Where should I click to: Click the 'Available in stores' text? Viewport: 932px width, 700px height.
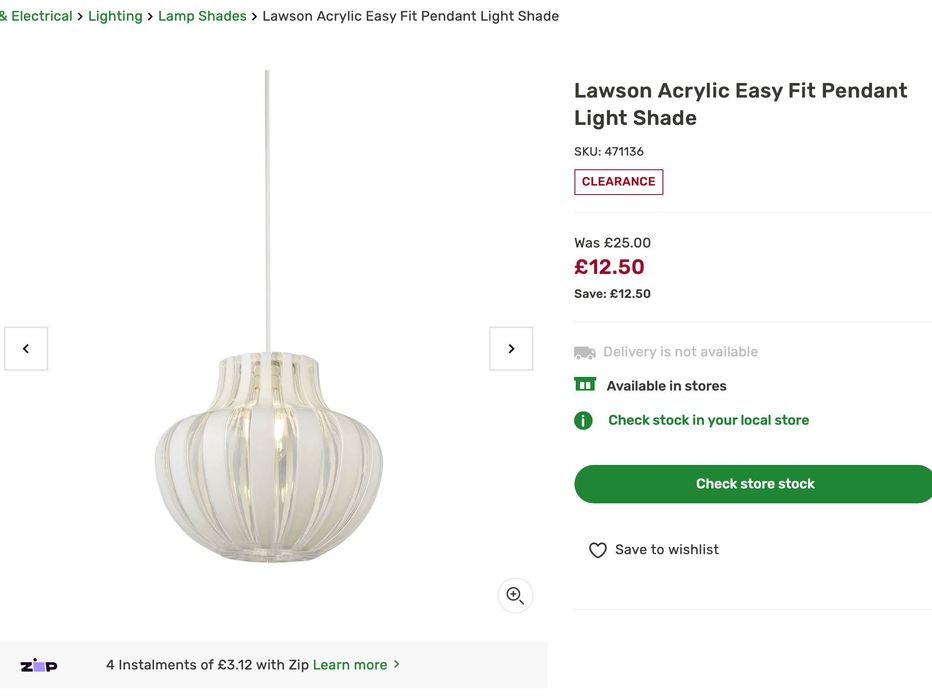[x=666, y=386]
